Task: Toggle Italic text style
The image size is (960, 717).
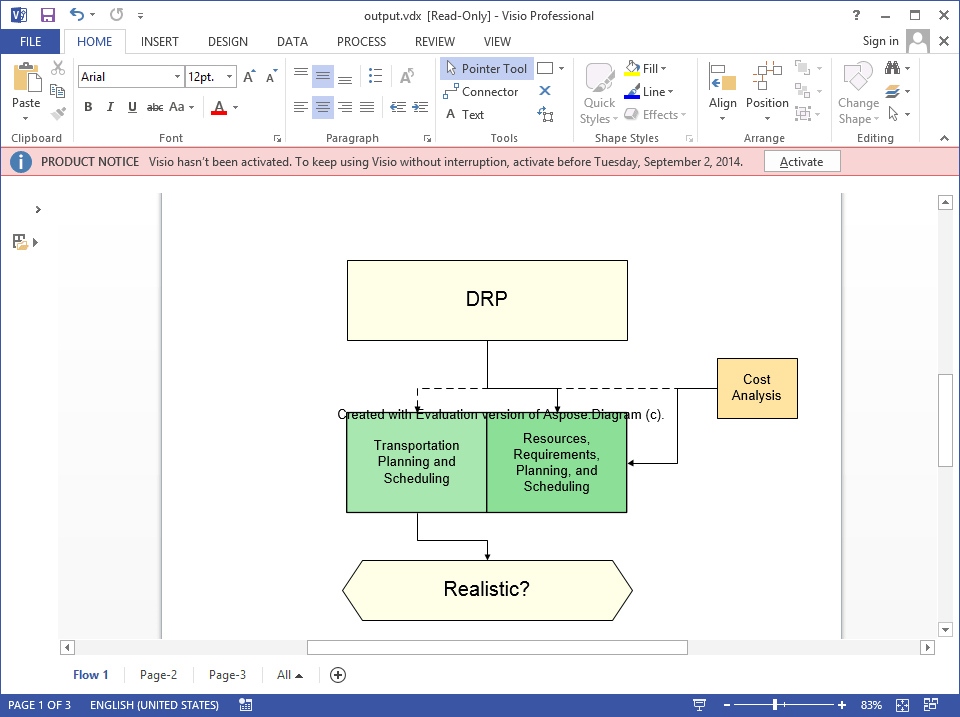Action: [110, 107]
